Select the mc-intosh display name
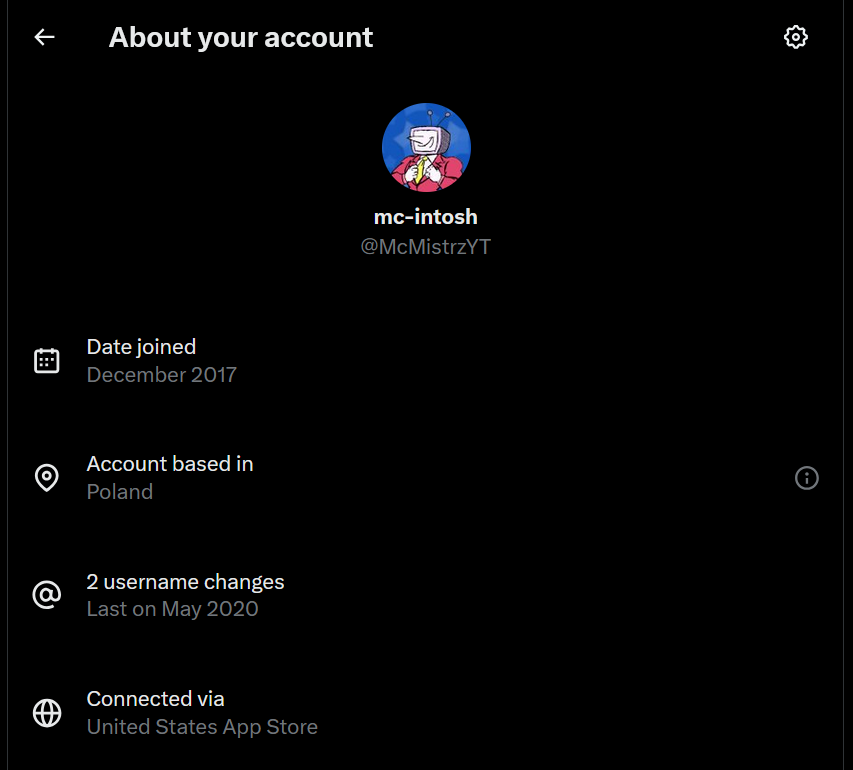The image size is (853, 770). click(426, 216)
